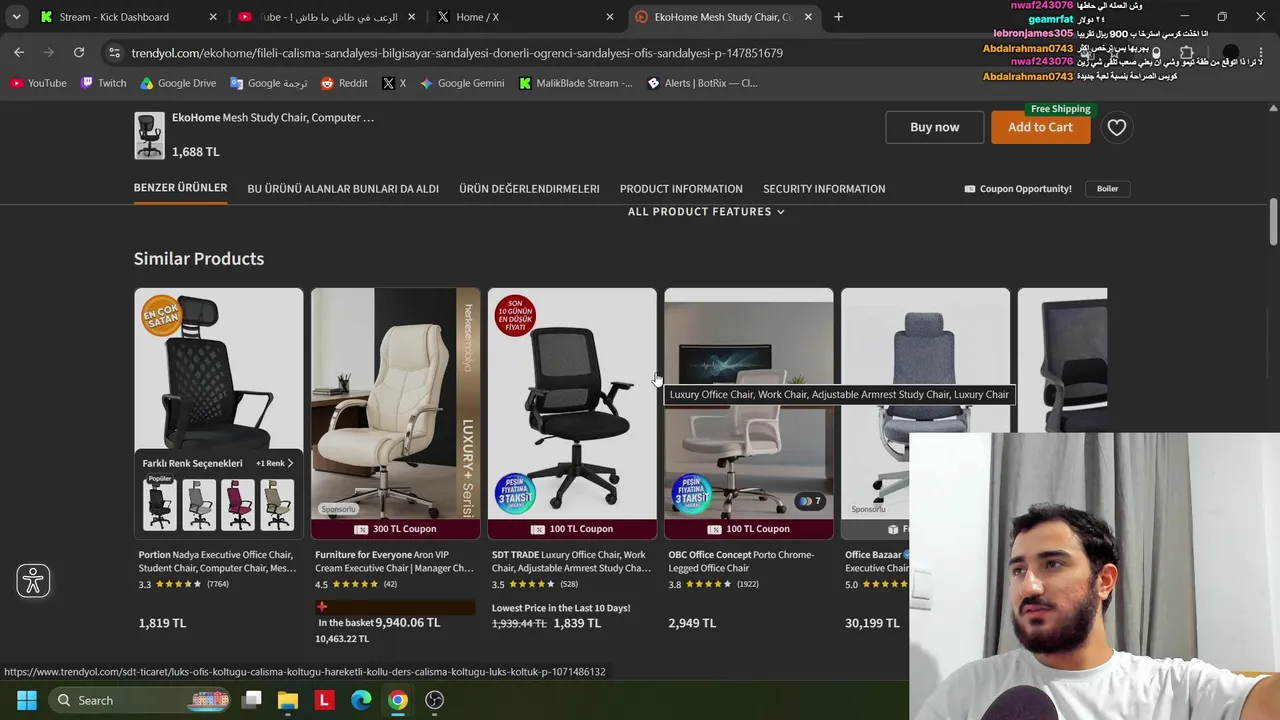Open OBS Studio from the taskbar

pyautogui.click(x=434, y=700)
